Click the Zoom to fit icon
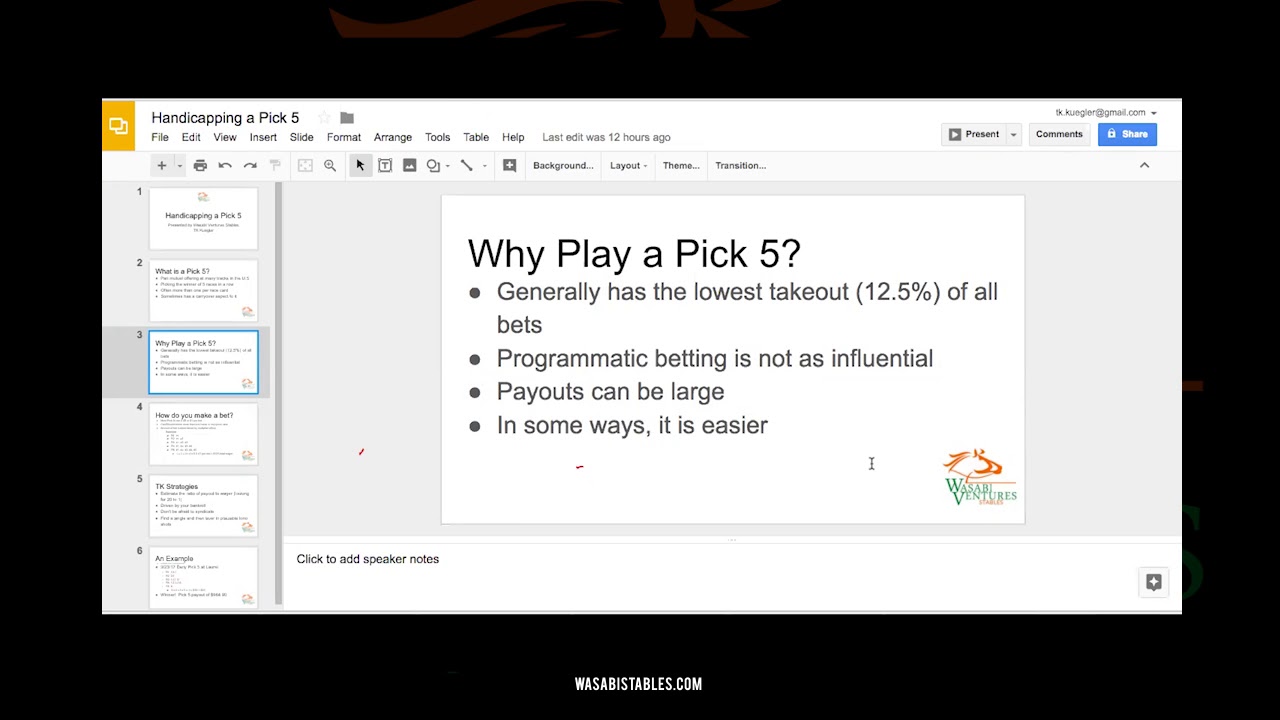 pos(305,165)
